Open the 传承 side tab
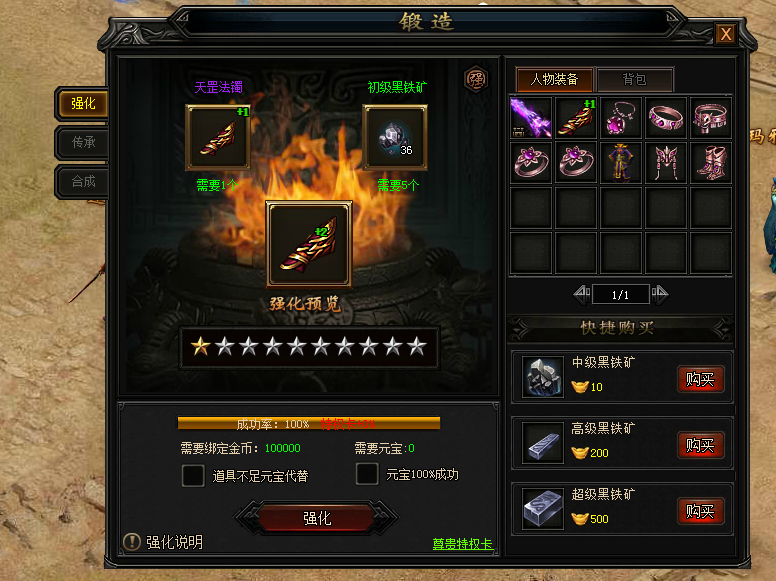Viewport: 776px width, 581px height. 83,143
